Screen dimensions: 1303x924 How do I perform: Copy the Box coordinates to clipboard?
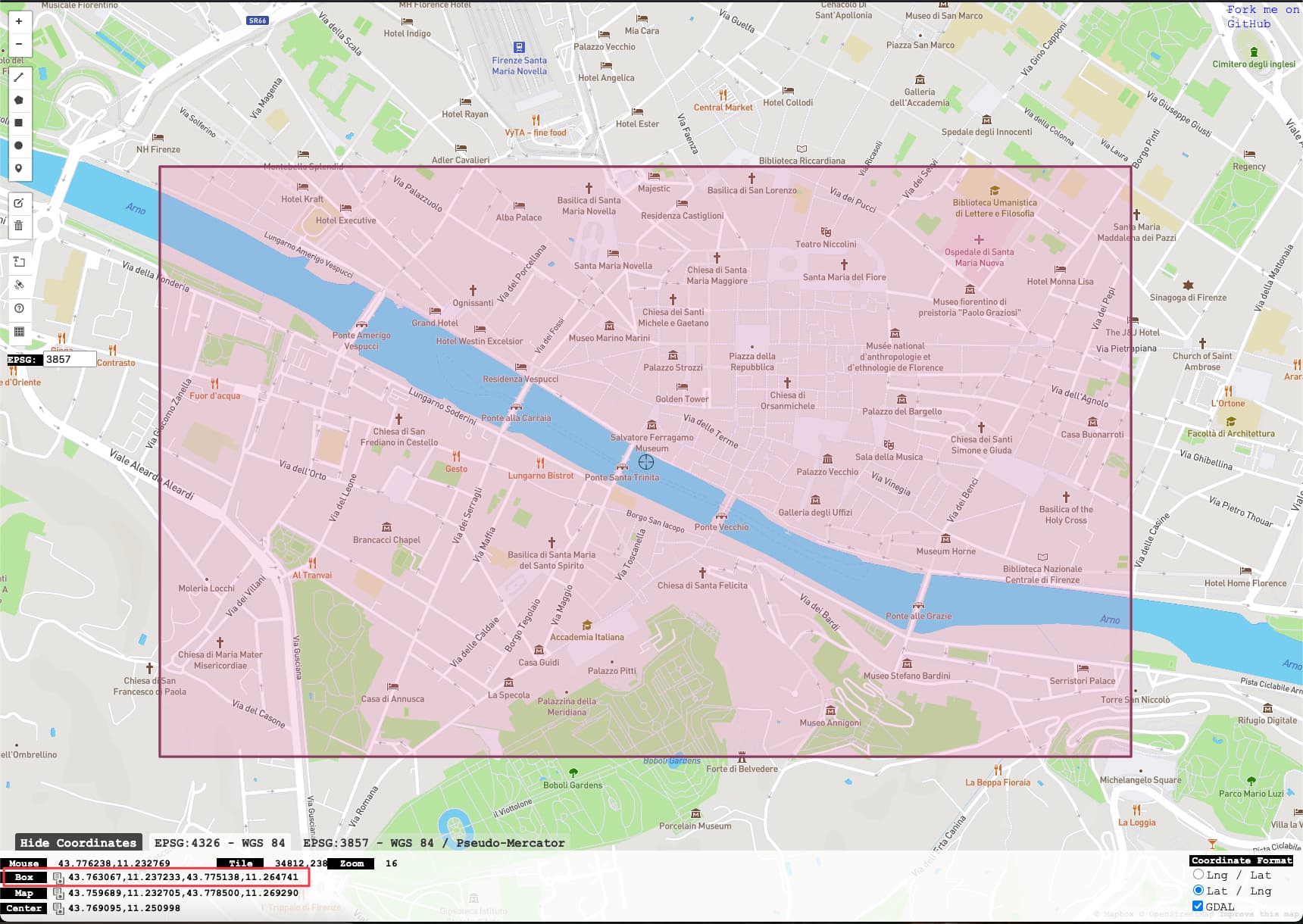point(58,878)
